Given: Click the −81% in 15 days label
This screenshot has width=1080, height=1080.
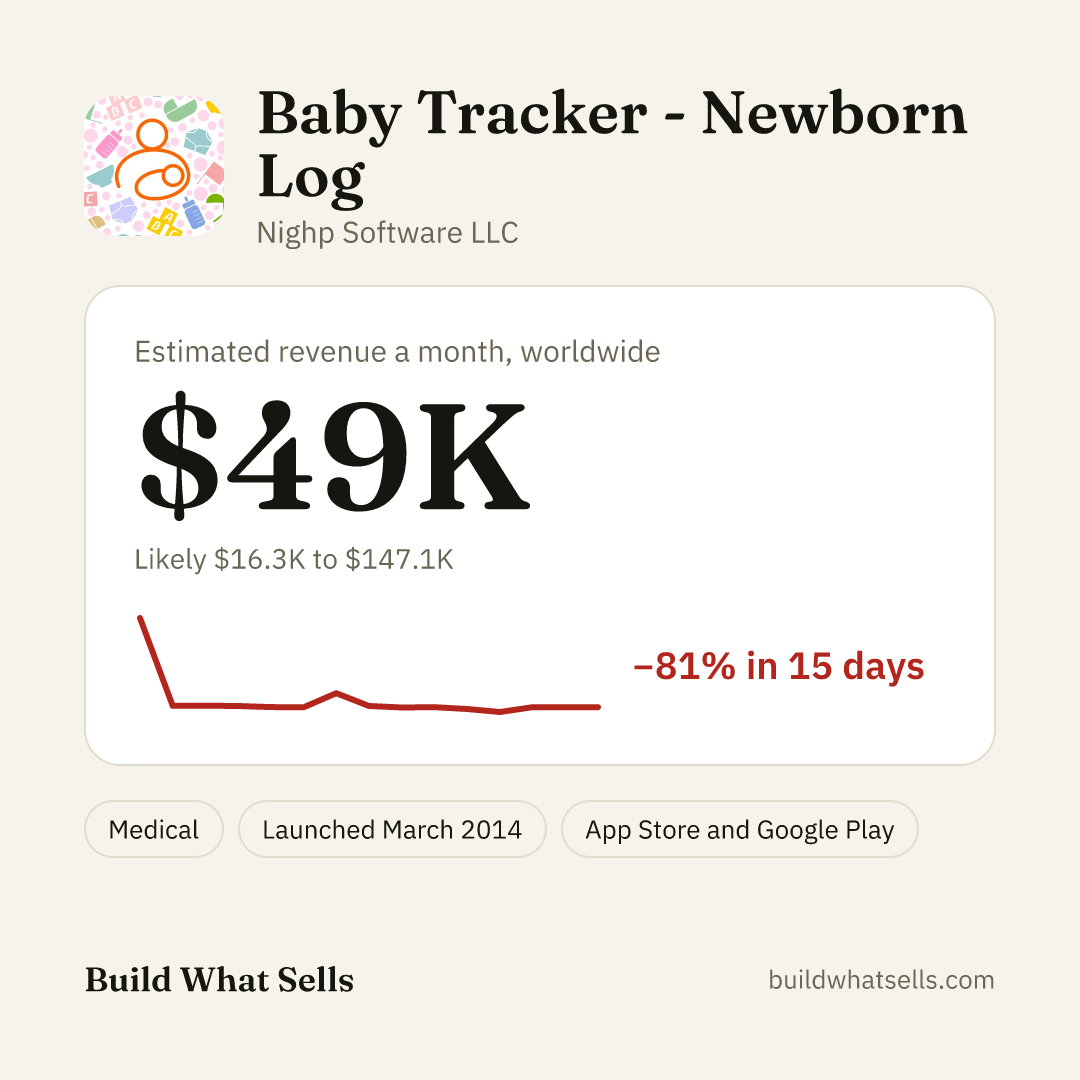Looking at the screenshot, I should coord(778,666).
